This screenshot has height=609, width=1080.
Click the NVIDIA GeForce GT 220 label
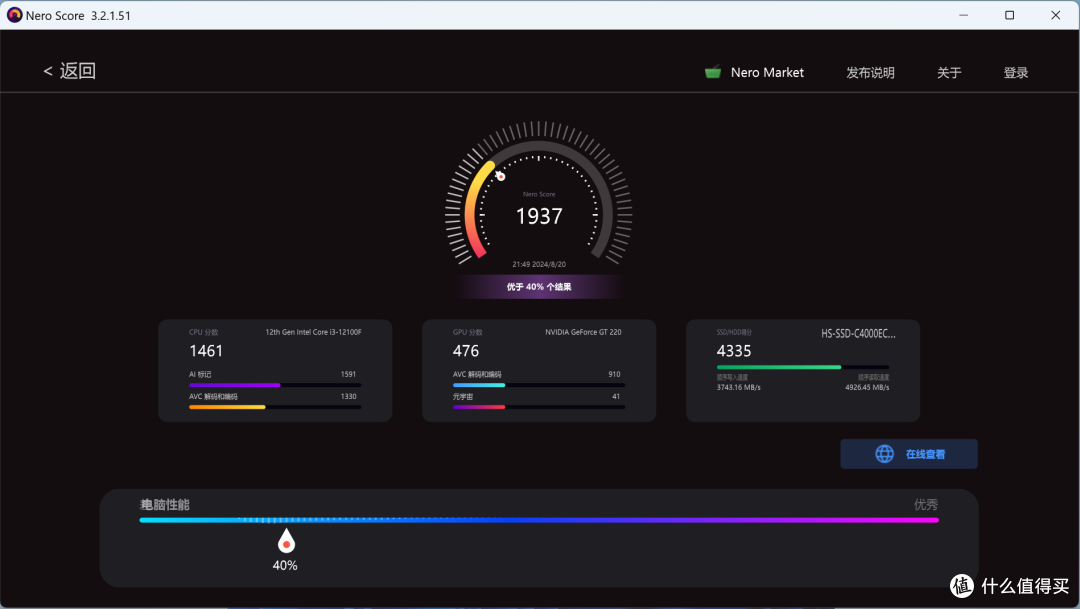pos(583,332)
